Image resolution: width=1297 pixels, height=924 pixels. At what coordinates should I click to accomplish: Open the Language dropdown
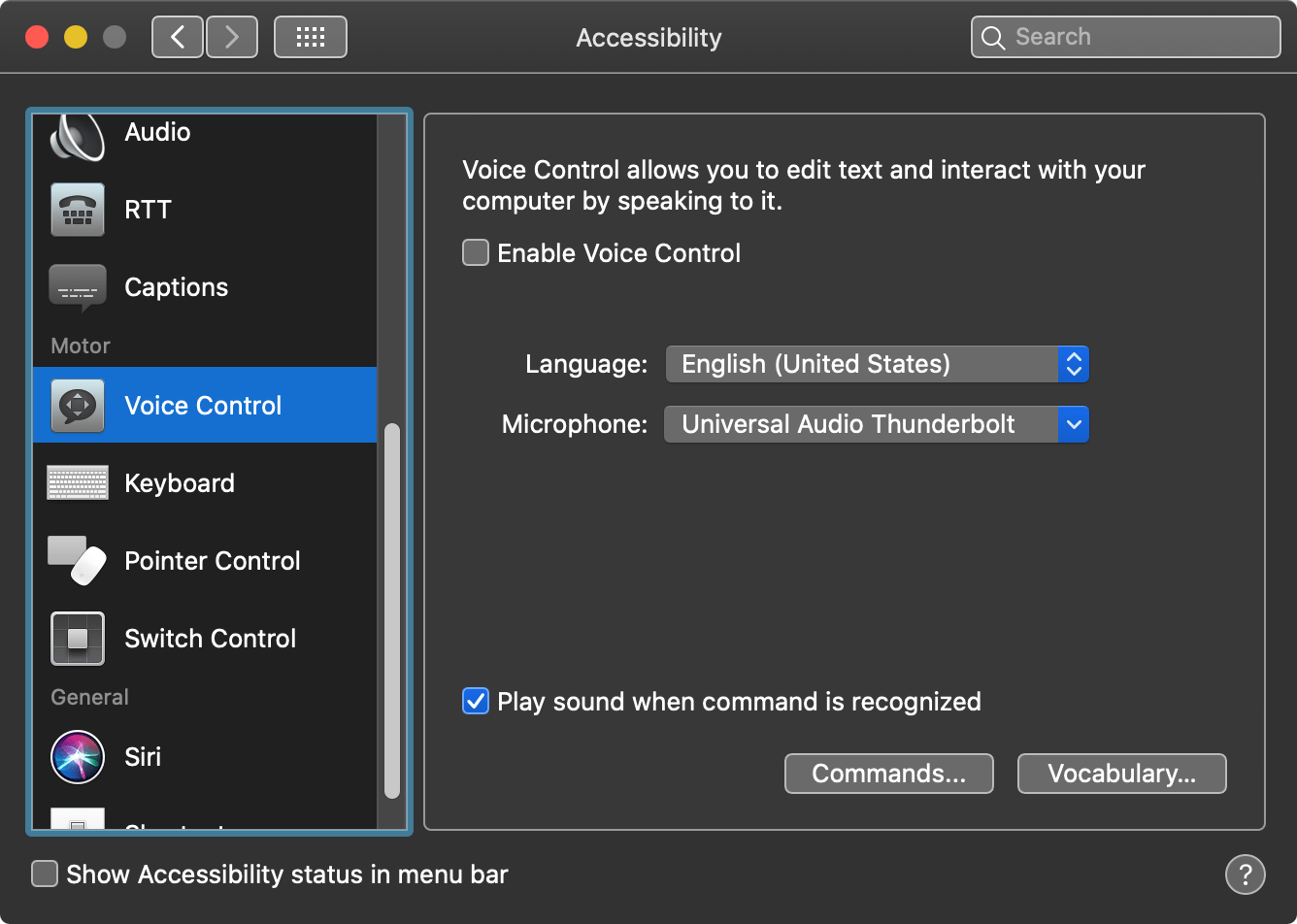pos(876,364)
